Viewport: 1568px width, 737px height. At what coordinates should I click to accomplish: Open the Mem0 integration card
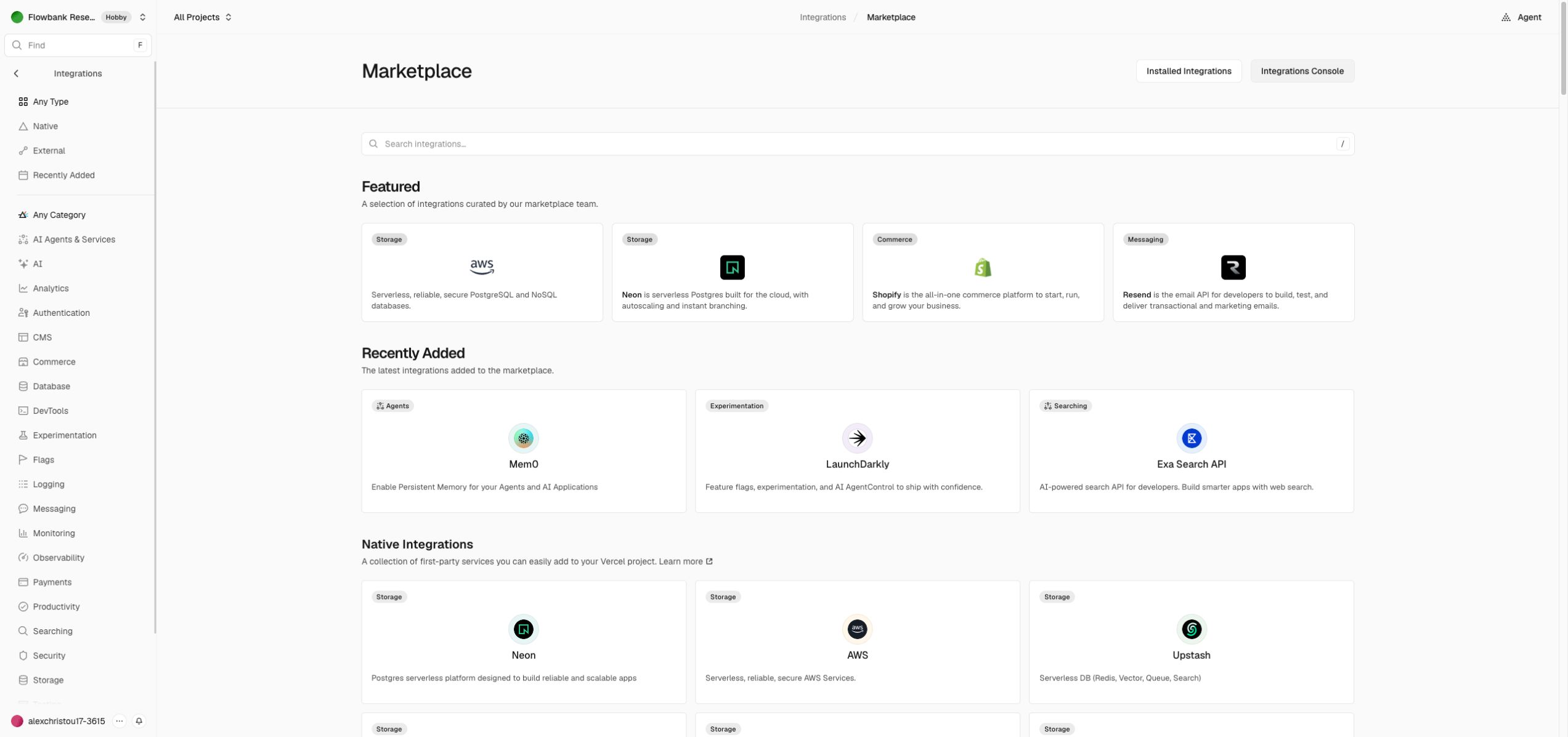[524, 451]
